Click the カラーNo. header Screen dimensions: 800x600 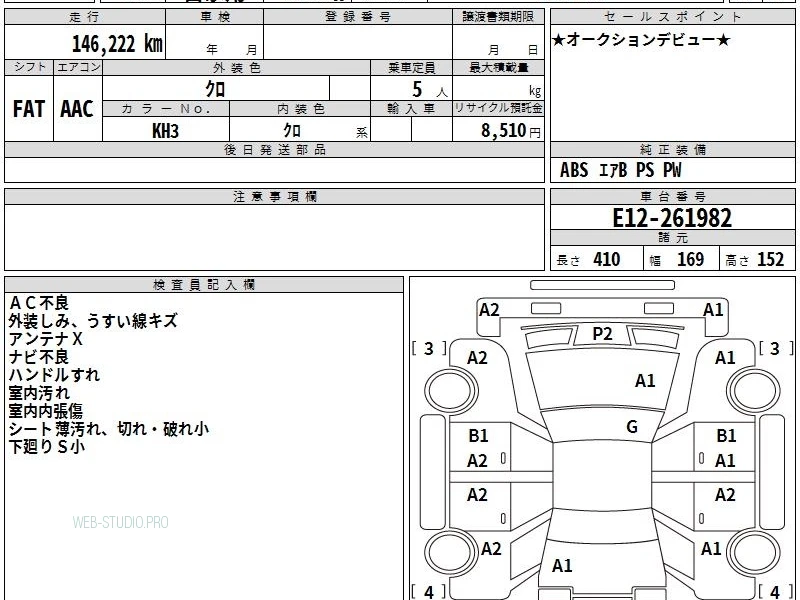pos(166,109)
